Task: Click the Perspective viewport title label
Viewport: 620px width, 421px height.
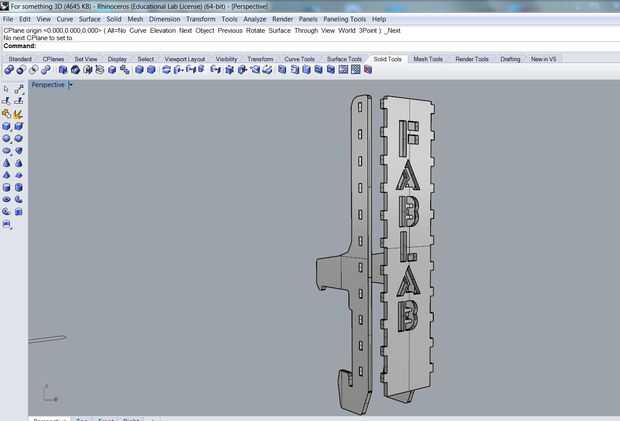Action: click(48, 85)
